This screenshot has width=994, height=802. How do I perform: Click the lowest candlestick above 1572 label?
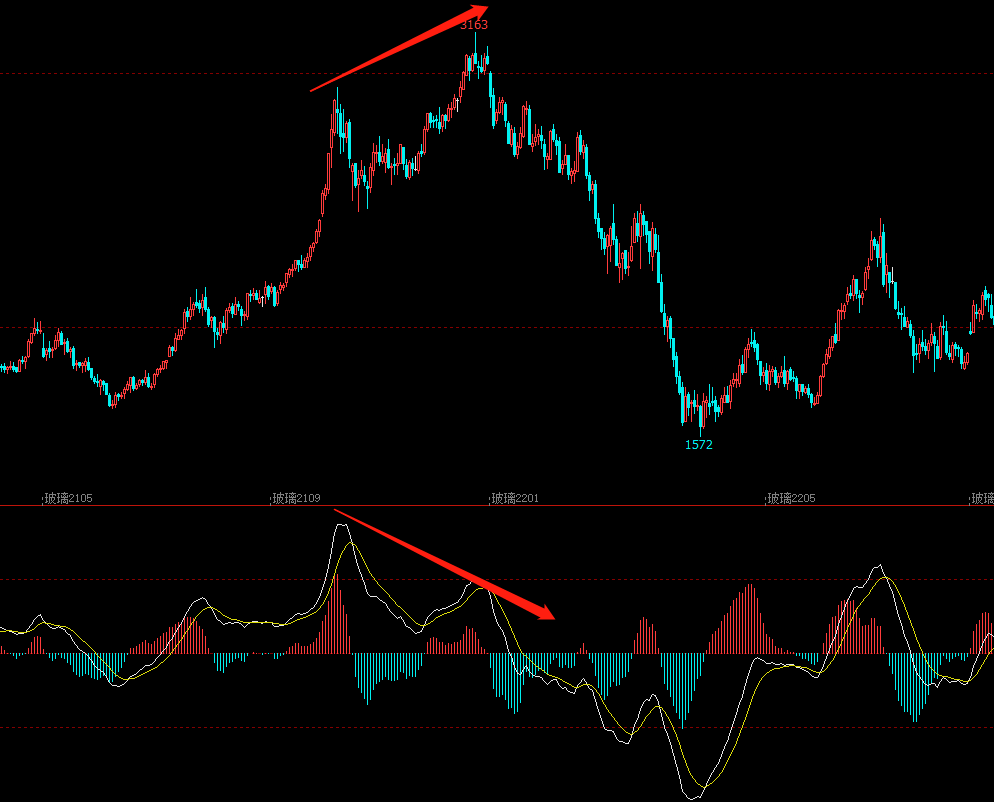[701, 415]
